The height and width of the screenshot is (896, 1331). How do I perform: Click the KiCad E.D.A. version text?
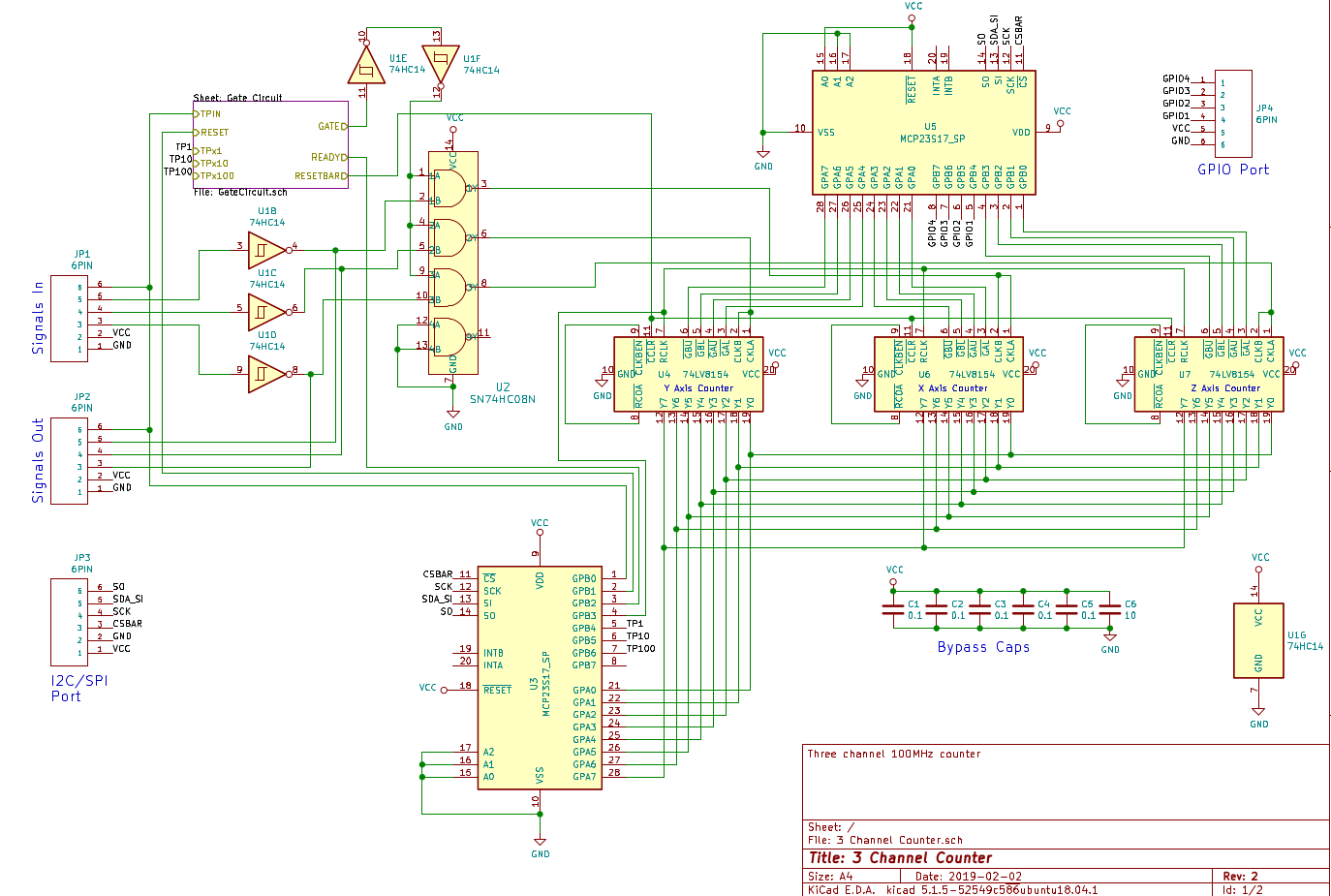953,889
